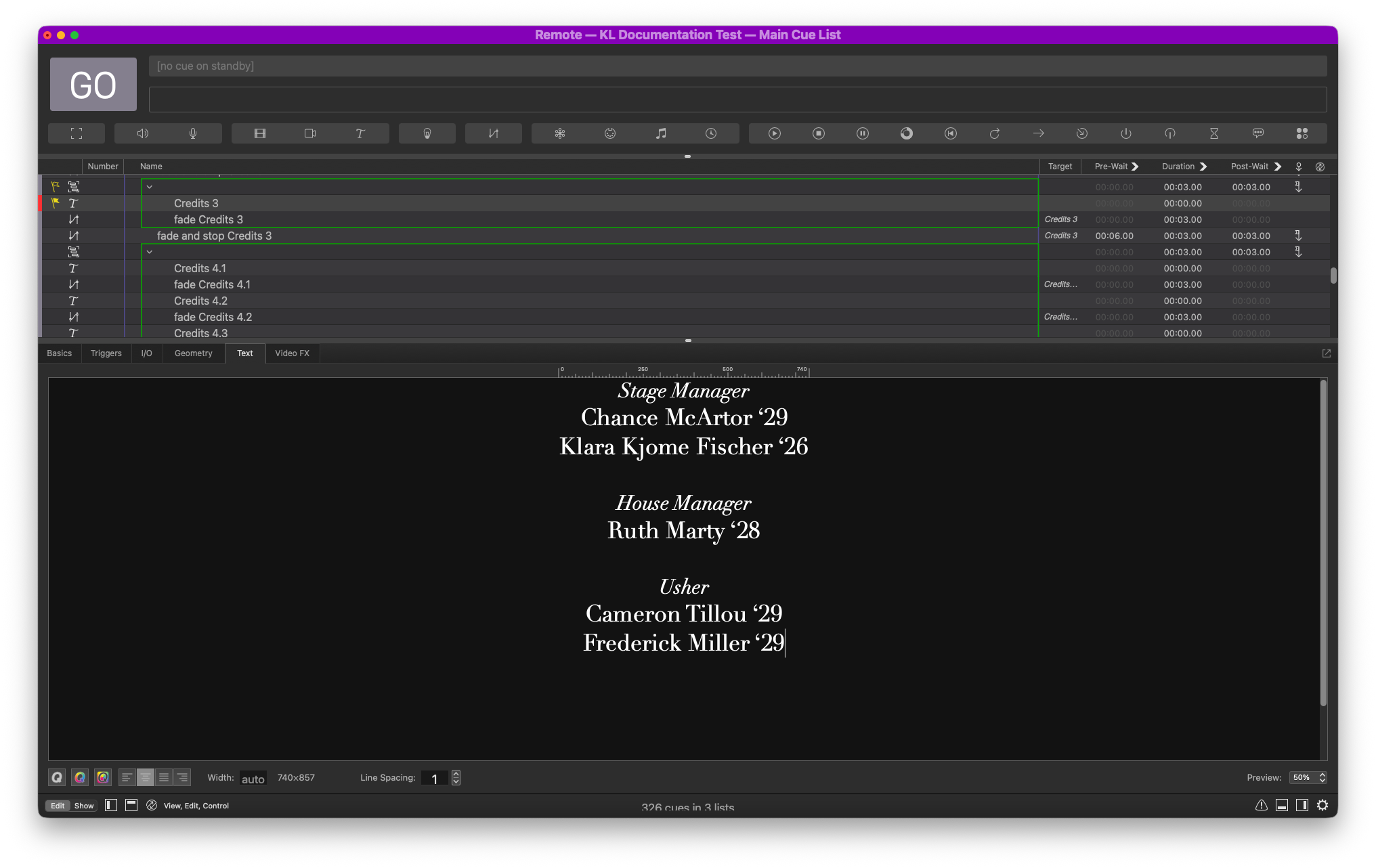Expand the Pre-Wait column chevron
Viewport: 1376px width, 868px height.
(x=1135, y=167)
